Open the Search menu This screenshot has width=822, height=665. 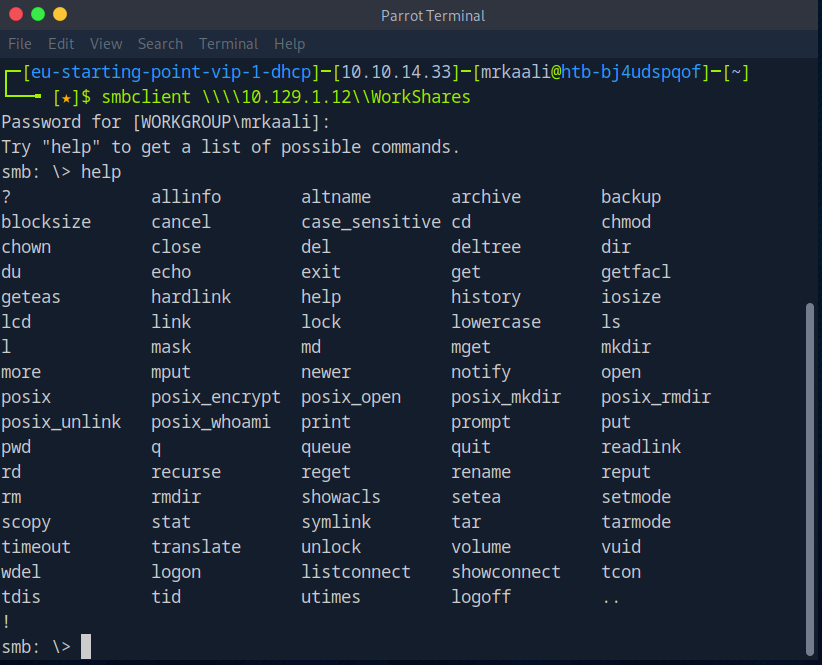pos(160,44)
